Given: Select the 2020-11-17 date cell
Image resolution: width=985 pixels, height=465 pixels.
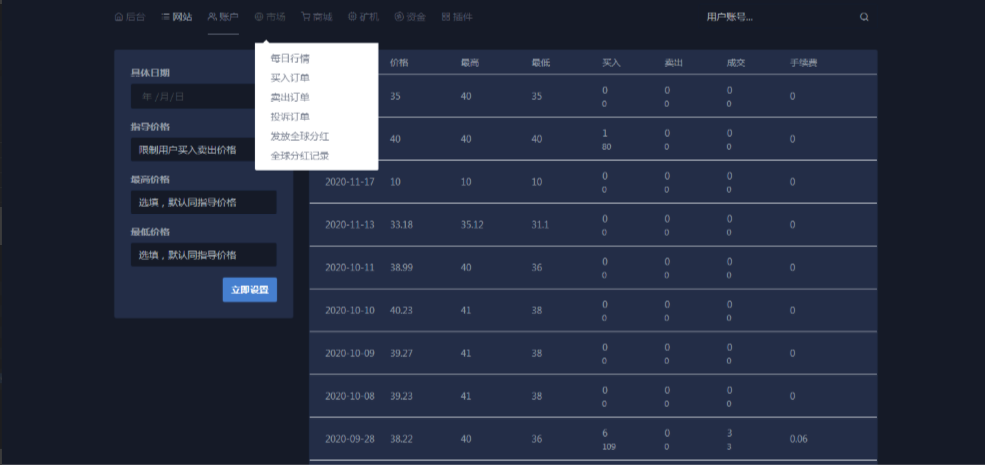Looking at the screenshot, I should (x=349, y=182).
